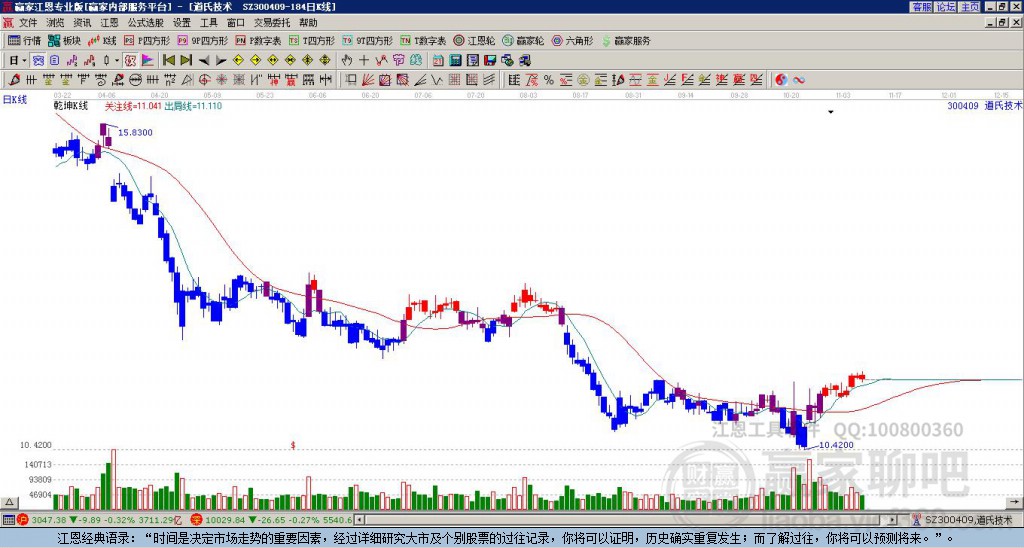1024x548 pixels.
Task: Click the red $ marker on chart
Action: [293, 445]
